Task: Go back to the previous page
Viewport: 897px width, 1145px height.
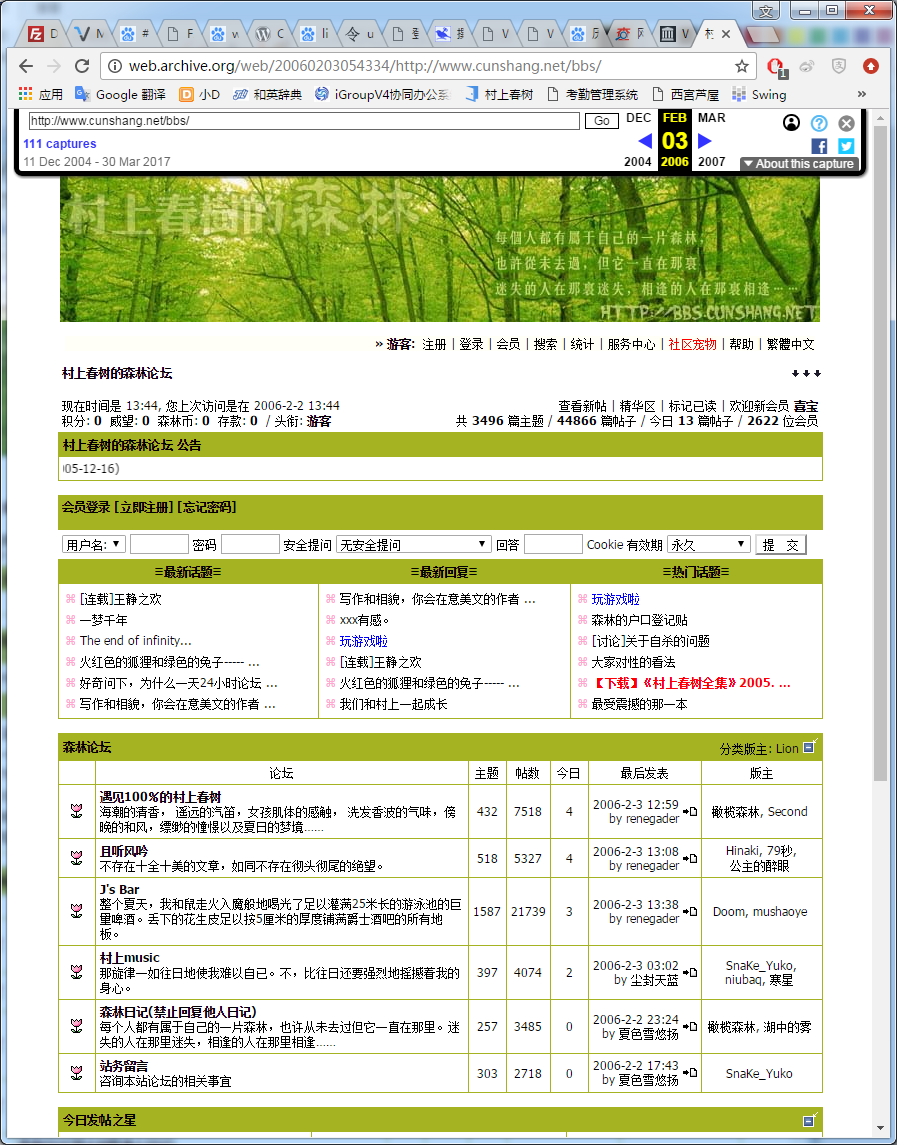Action: (26, 66)
